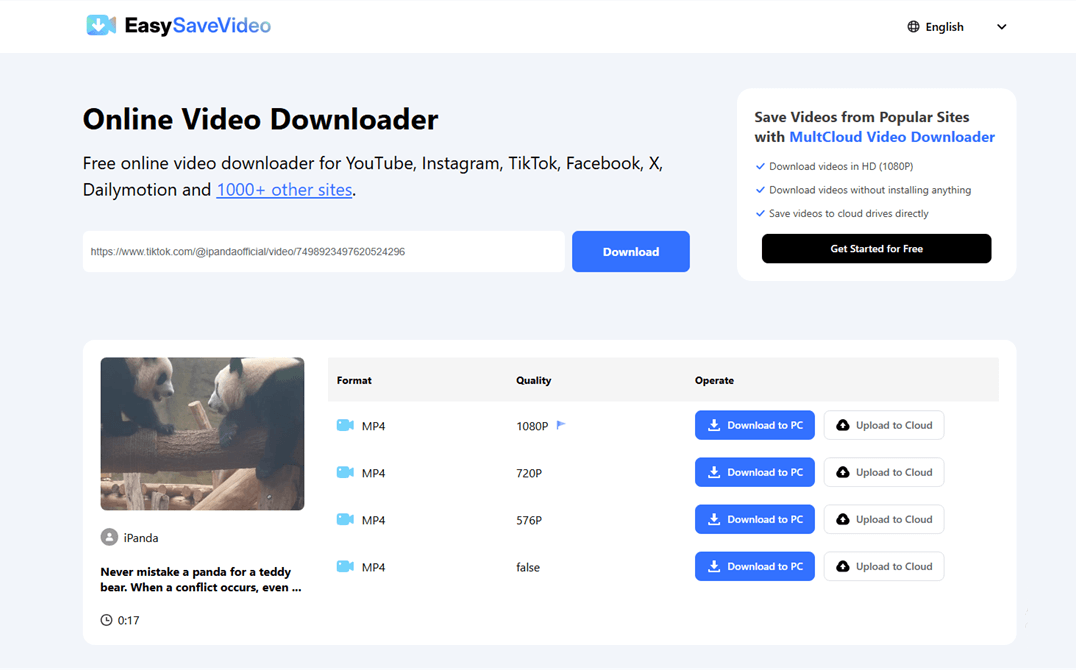Screen dimensions: 1076x670
Task: Click the blue Download button
Action: click(x=631, y=251)
